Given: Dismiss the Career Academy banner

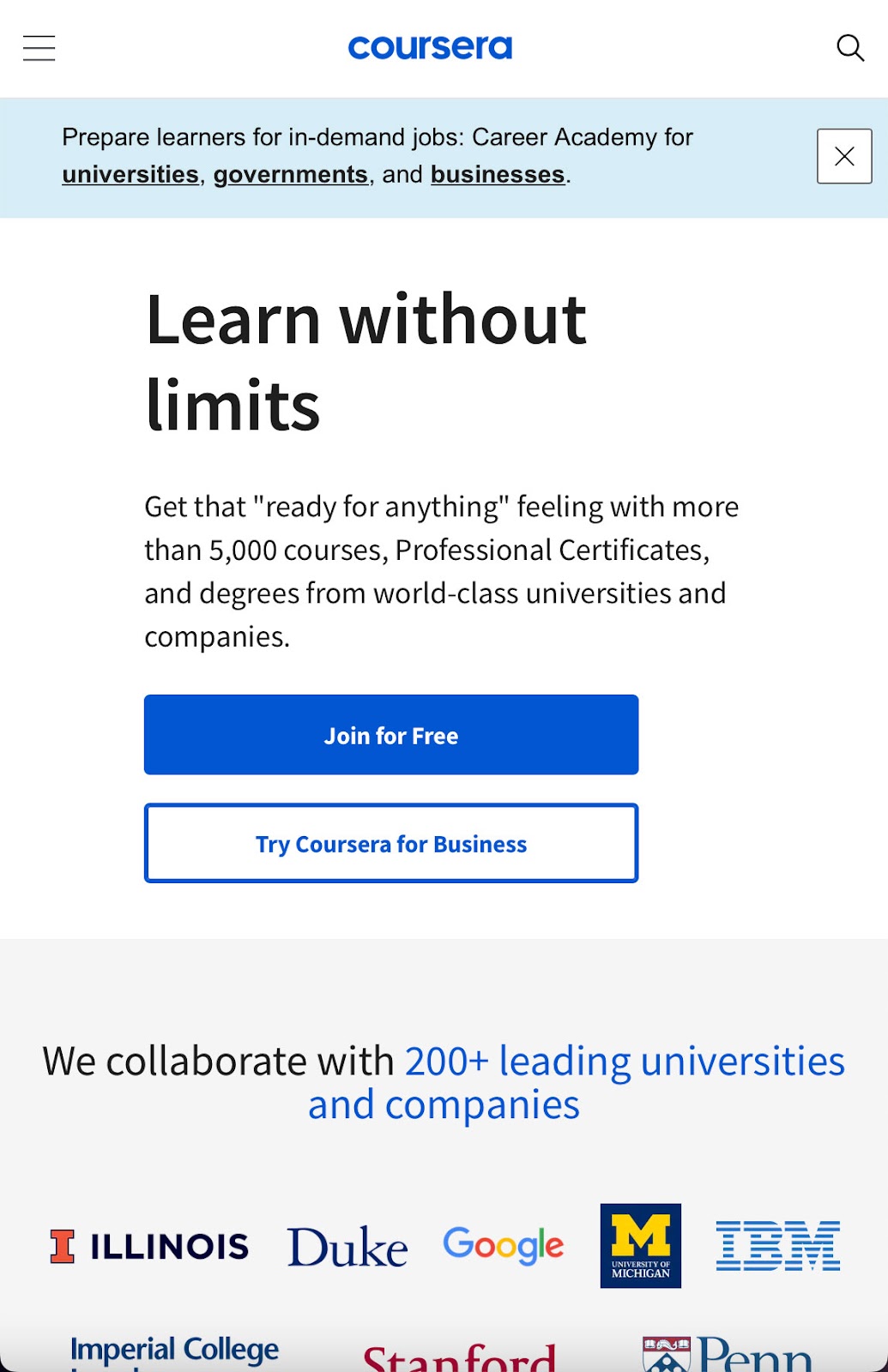Looking at the screenshot, I should (x=844, y=156).
